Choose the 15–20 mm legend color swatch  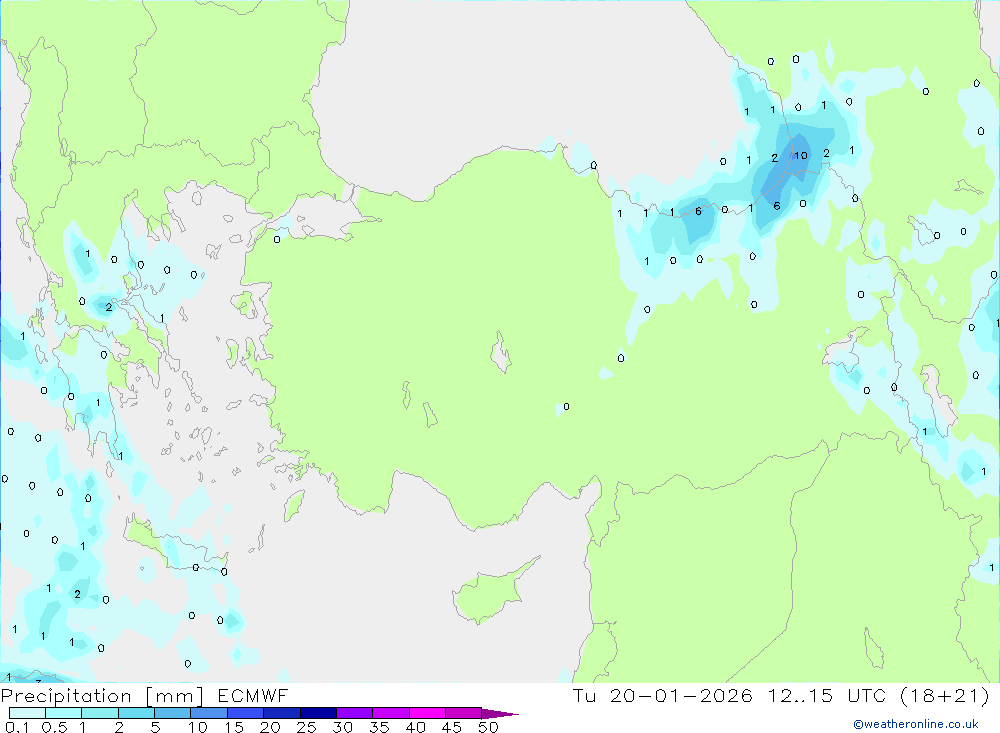[x=246, y=713]
